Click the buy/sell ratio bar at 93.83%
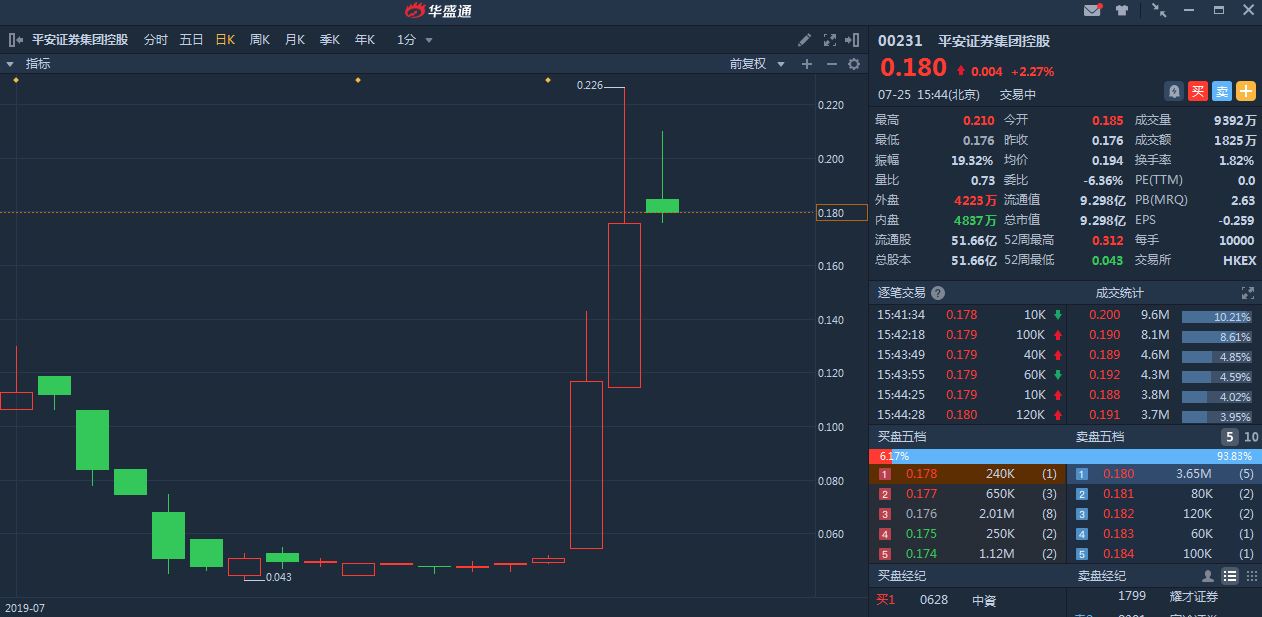The image size is (1262, 617). pos(1075,456)
